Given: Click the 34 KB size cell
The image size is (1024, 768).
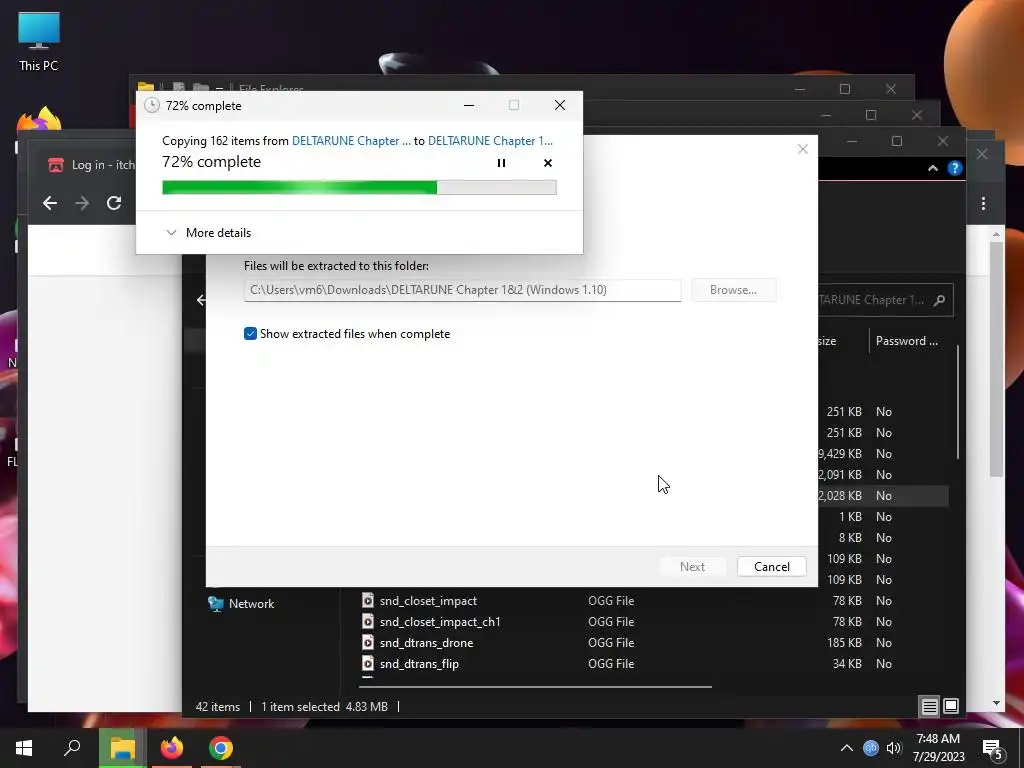Looking at the screenshot, I should 848,664.
